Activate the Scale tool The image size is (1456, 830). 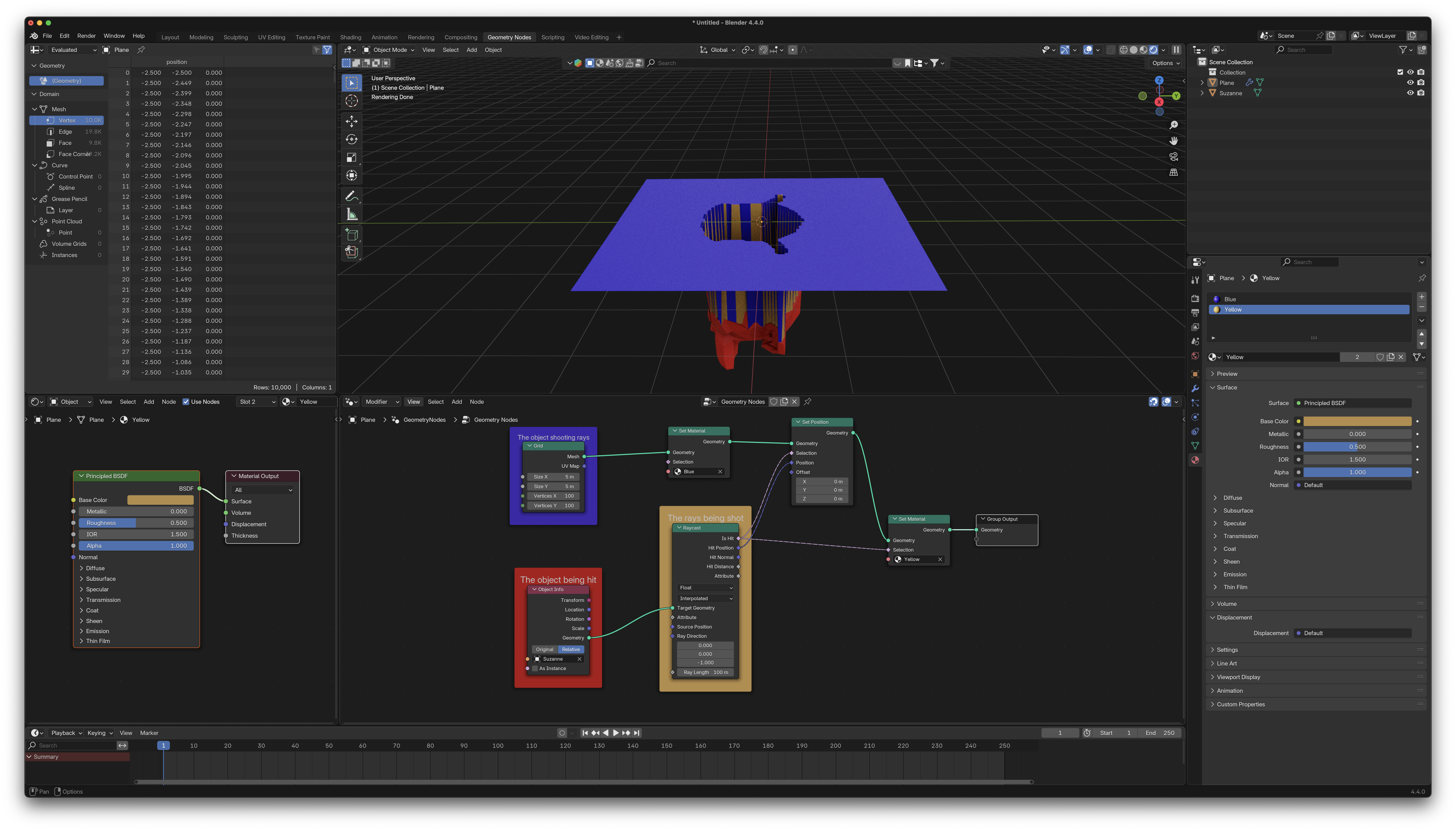click(351, 157)
